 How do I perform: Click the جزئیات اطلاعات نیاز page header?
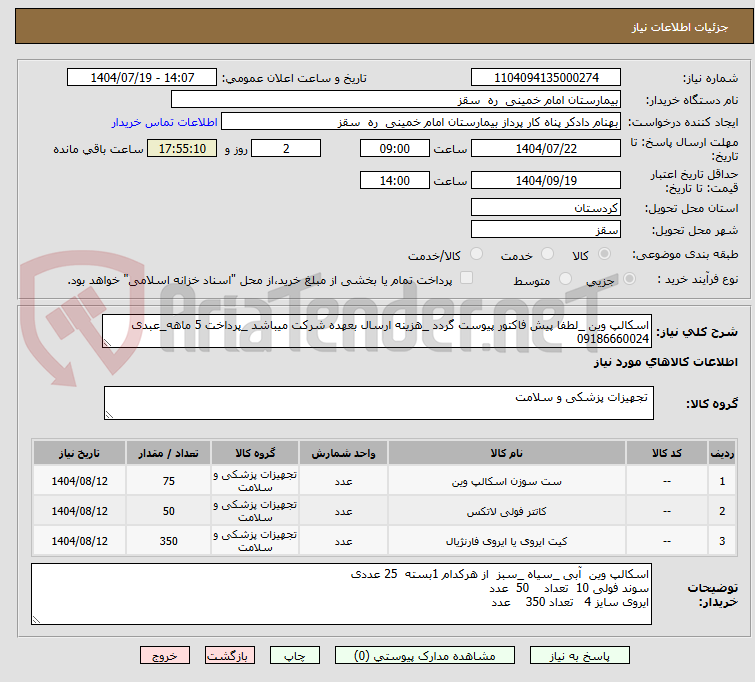coord(679,27)
